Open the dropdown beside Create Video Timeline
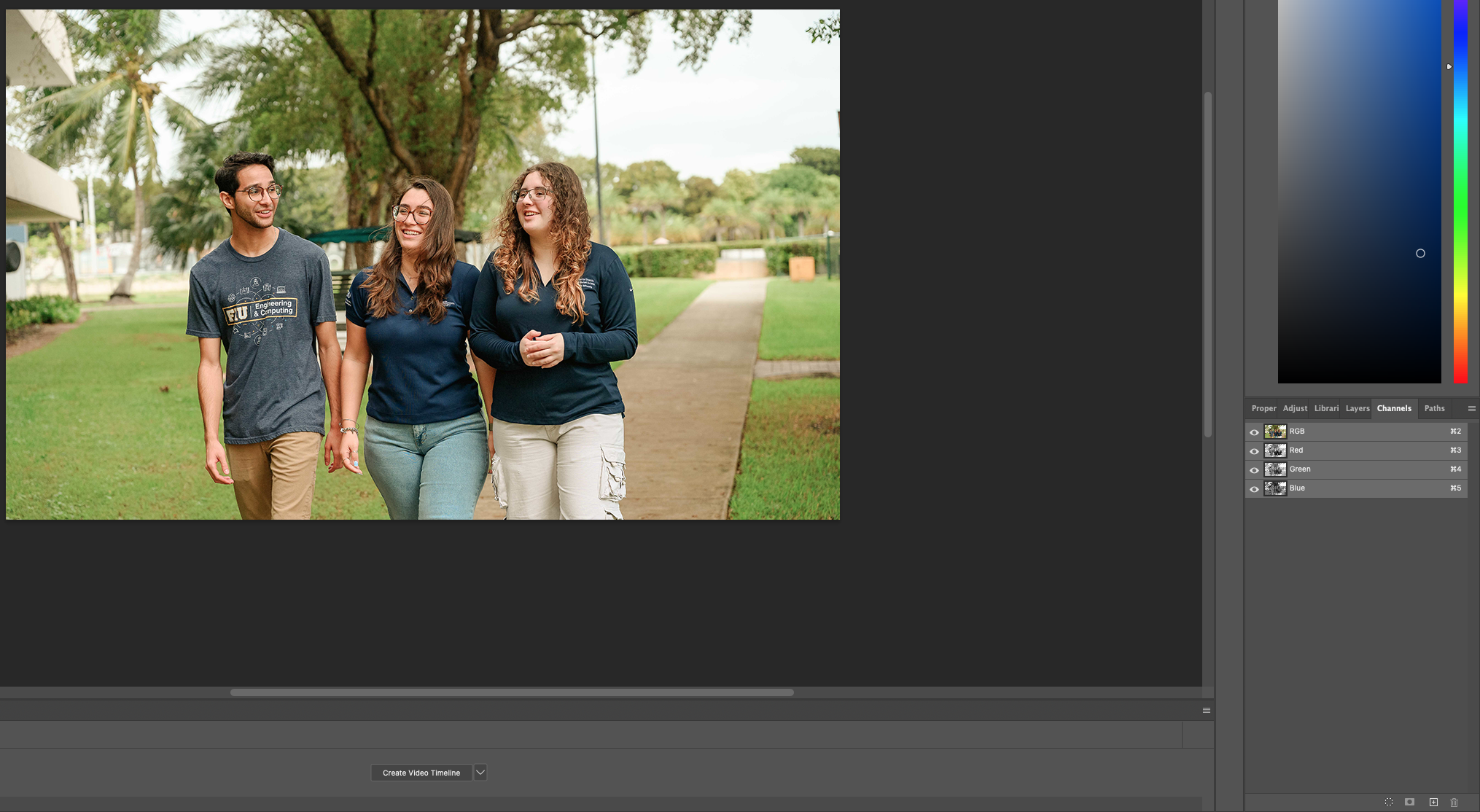This screenshot has width=1480, height=812. [x=480, y=772]
